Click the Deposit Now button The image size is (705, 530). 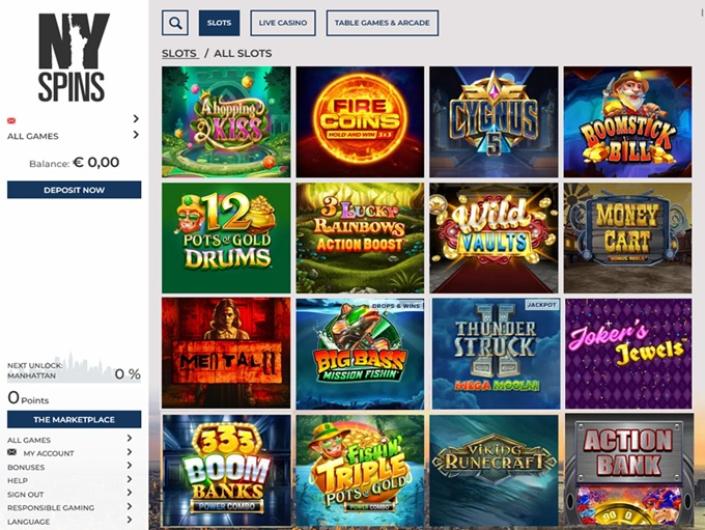coord(74,190)
